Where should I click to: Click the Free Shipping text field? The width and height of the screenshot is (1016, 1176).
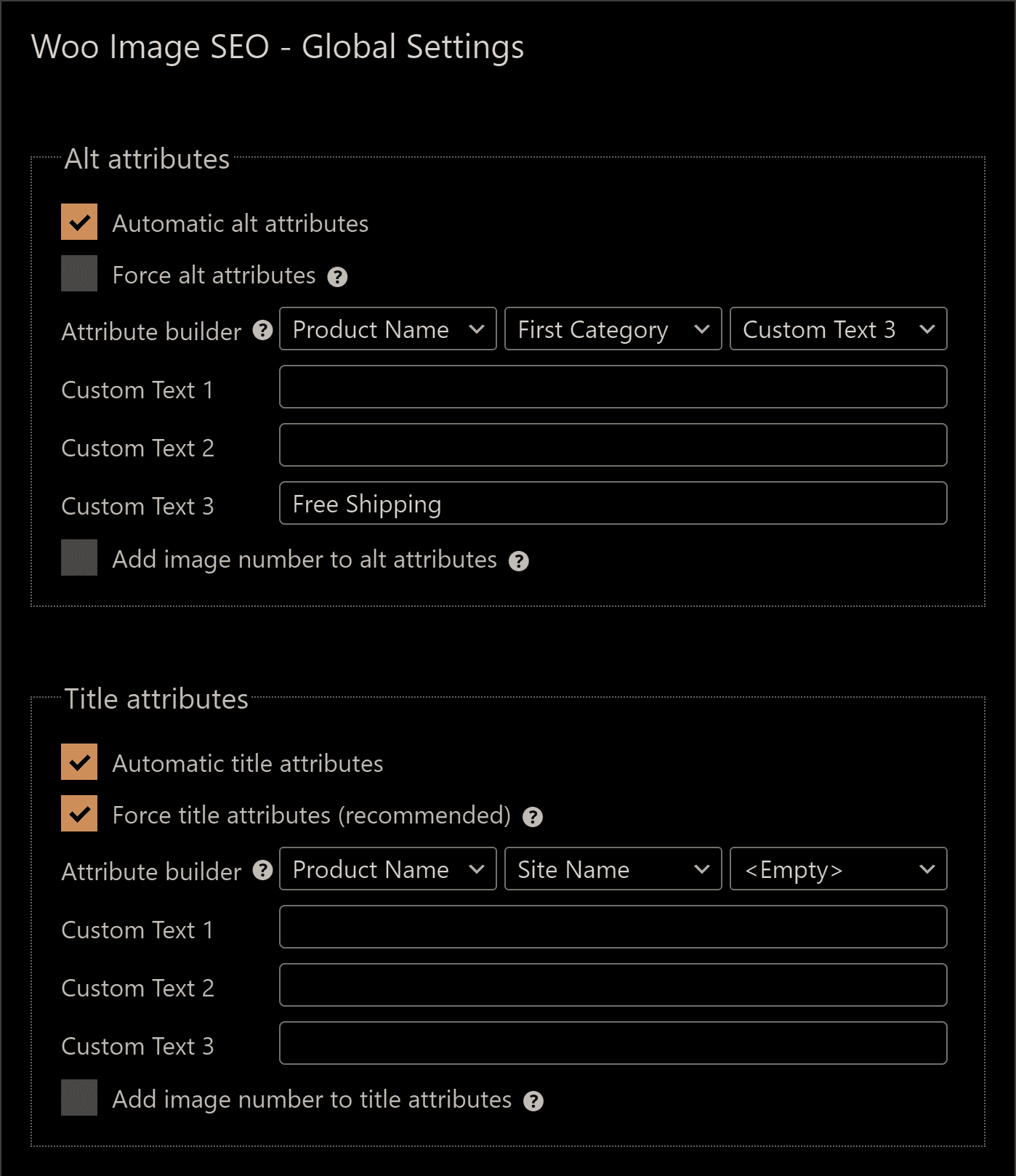click(613, 504)
